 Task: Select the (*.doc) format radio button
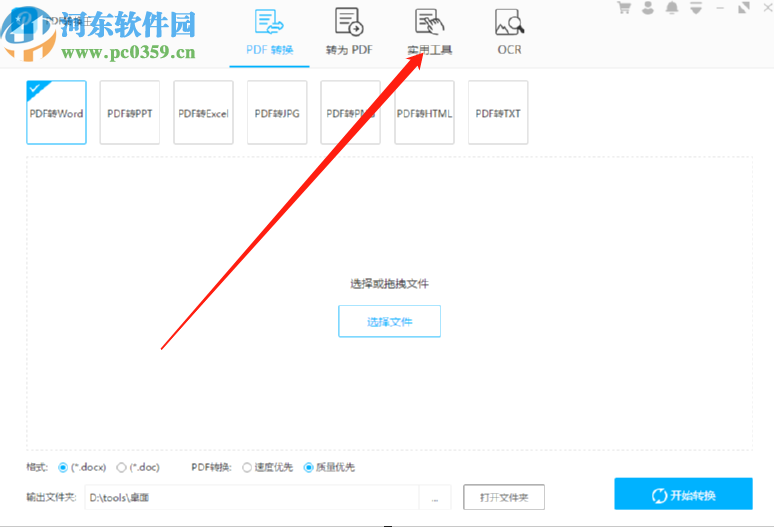pos(121,467)
